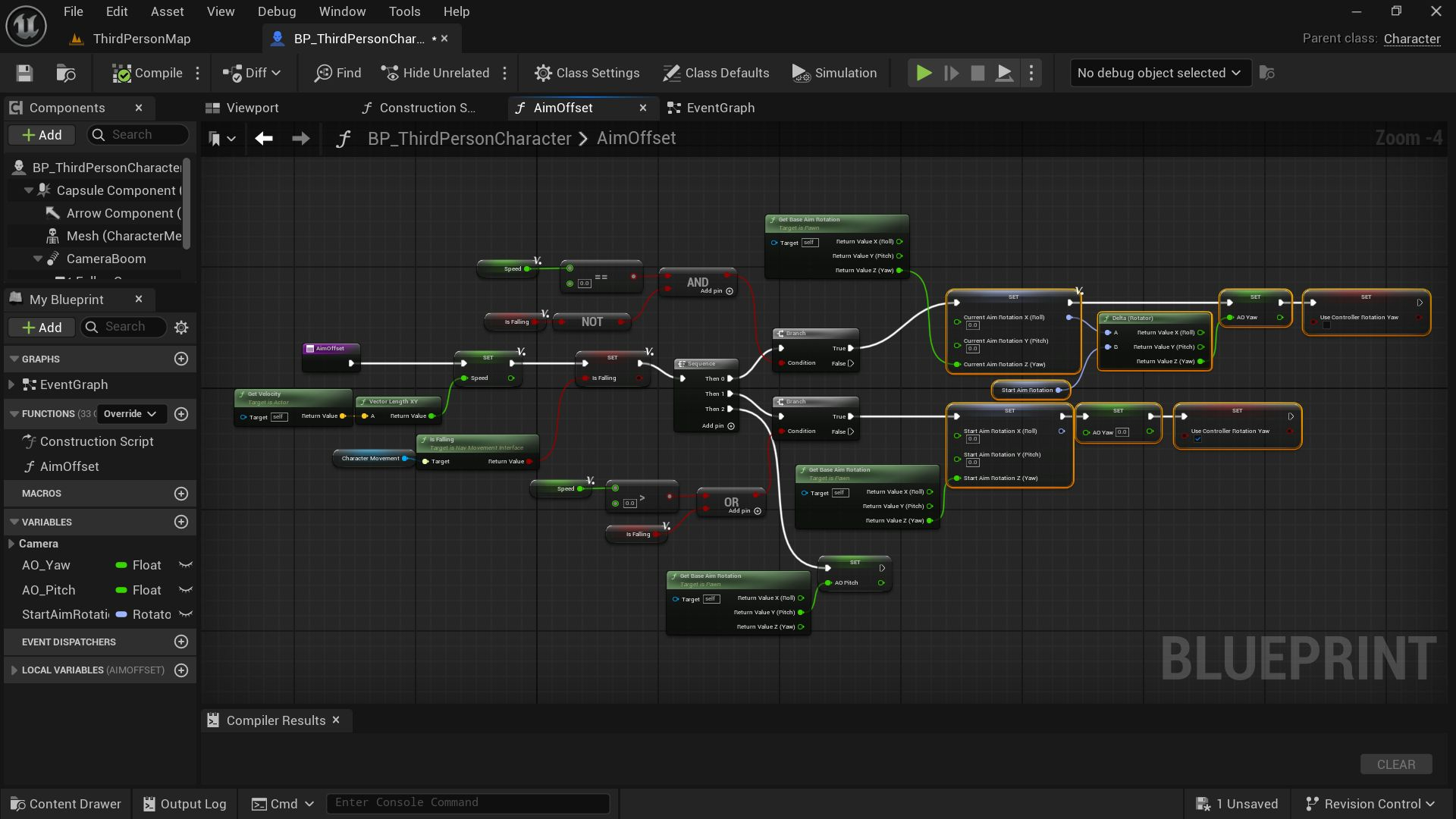
Task: Toggle AO_Yaw variable visibility eye
Action: click(x=185, y=565)
